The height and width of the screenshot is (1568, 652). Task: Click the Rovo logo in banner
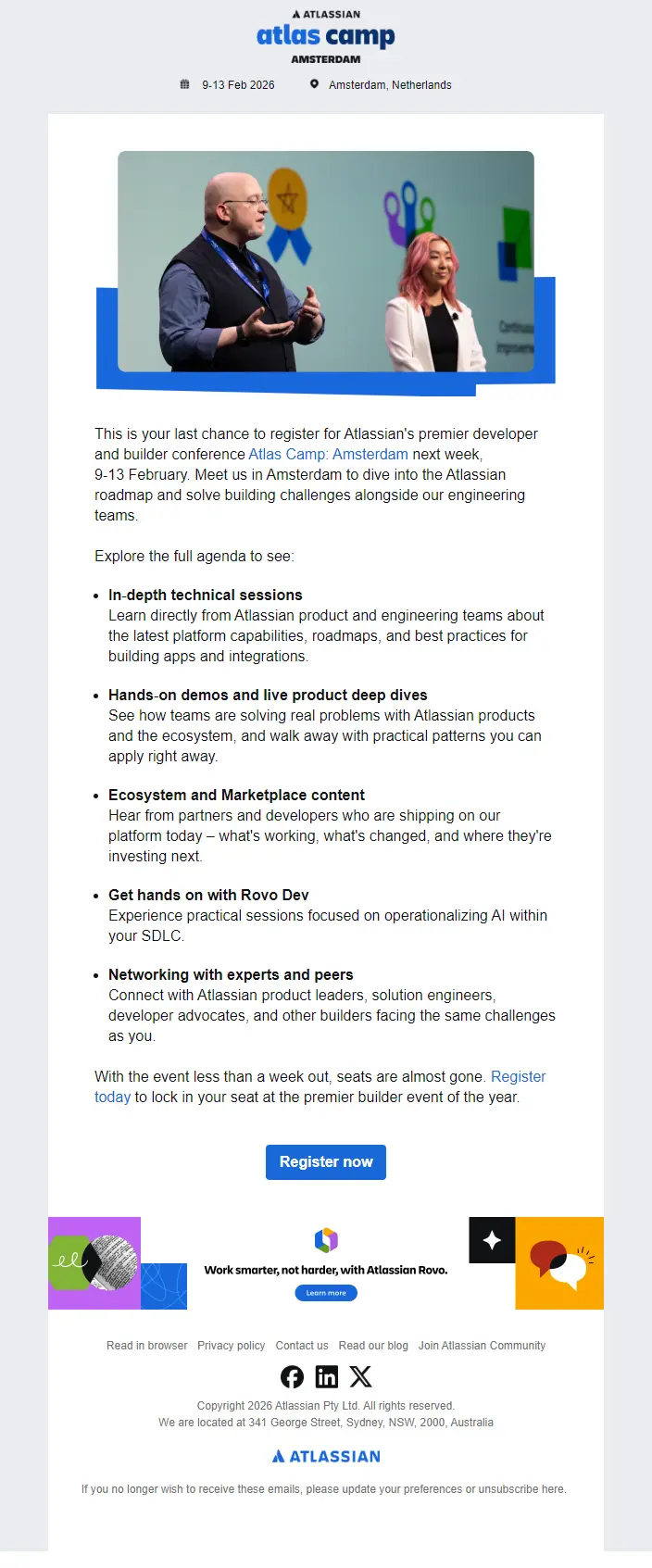click(x=326, y=1239)
